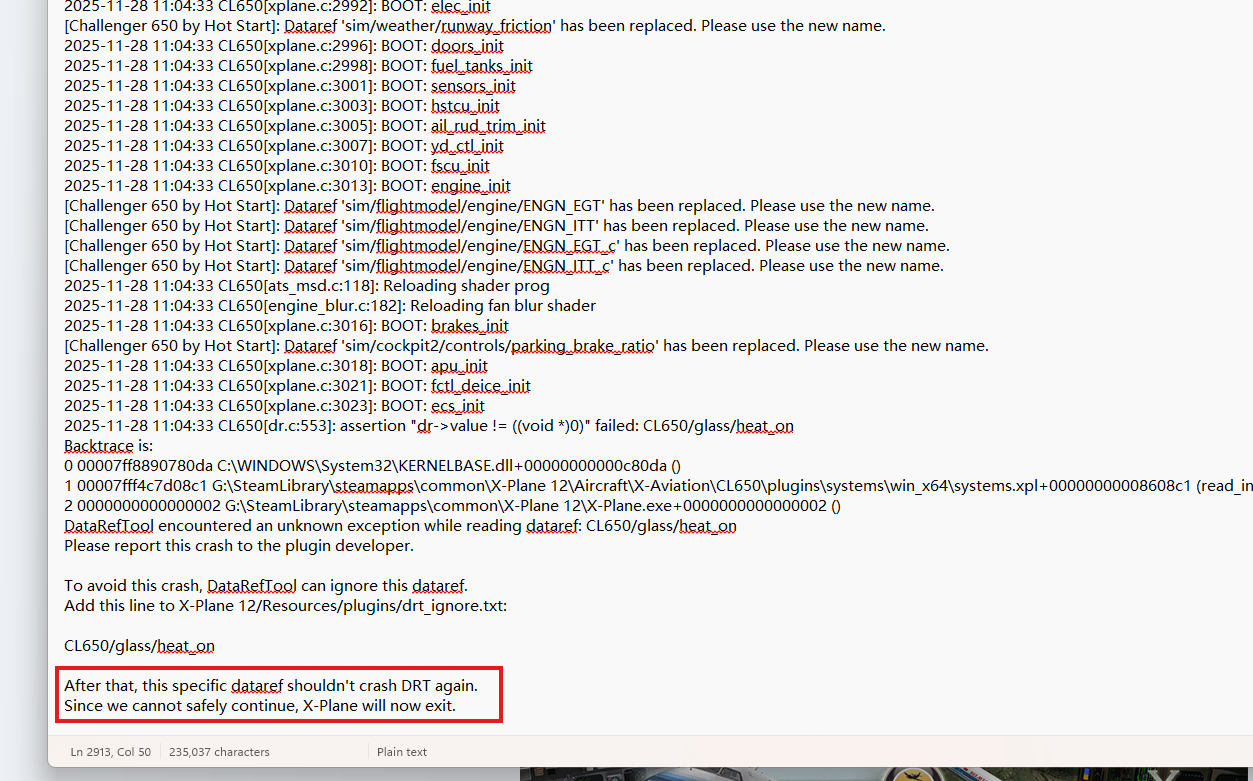Click the underlined word 'parking_brake_ratio'
The width and height of the screenshot is (1253, 781).
[x=583, y=346]
